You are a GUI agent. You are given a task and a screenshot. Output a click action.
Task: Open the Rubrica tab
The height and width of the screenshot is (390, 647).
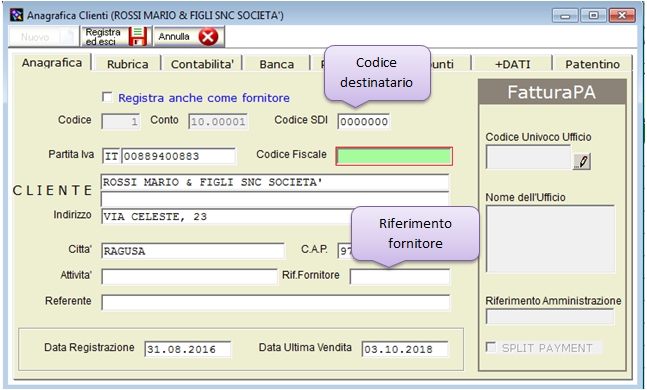click(128, 64)
